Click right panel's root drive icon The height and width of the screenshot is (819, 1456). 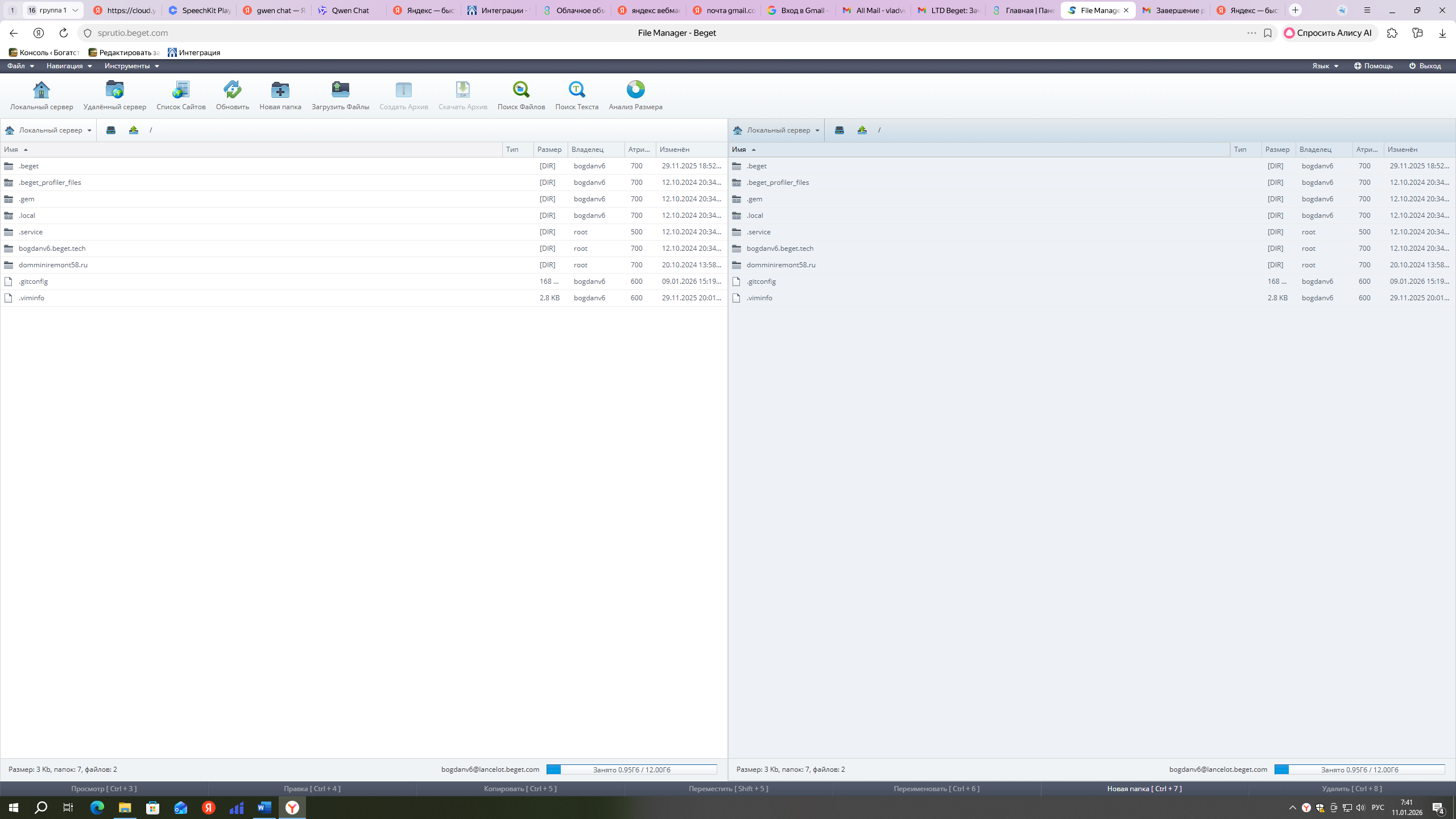[x=839, y=130]
